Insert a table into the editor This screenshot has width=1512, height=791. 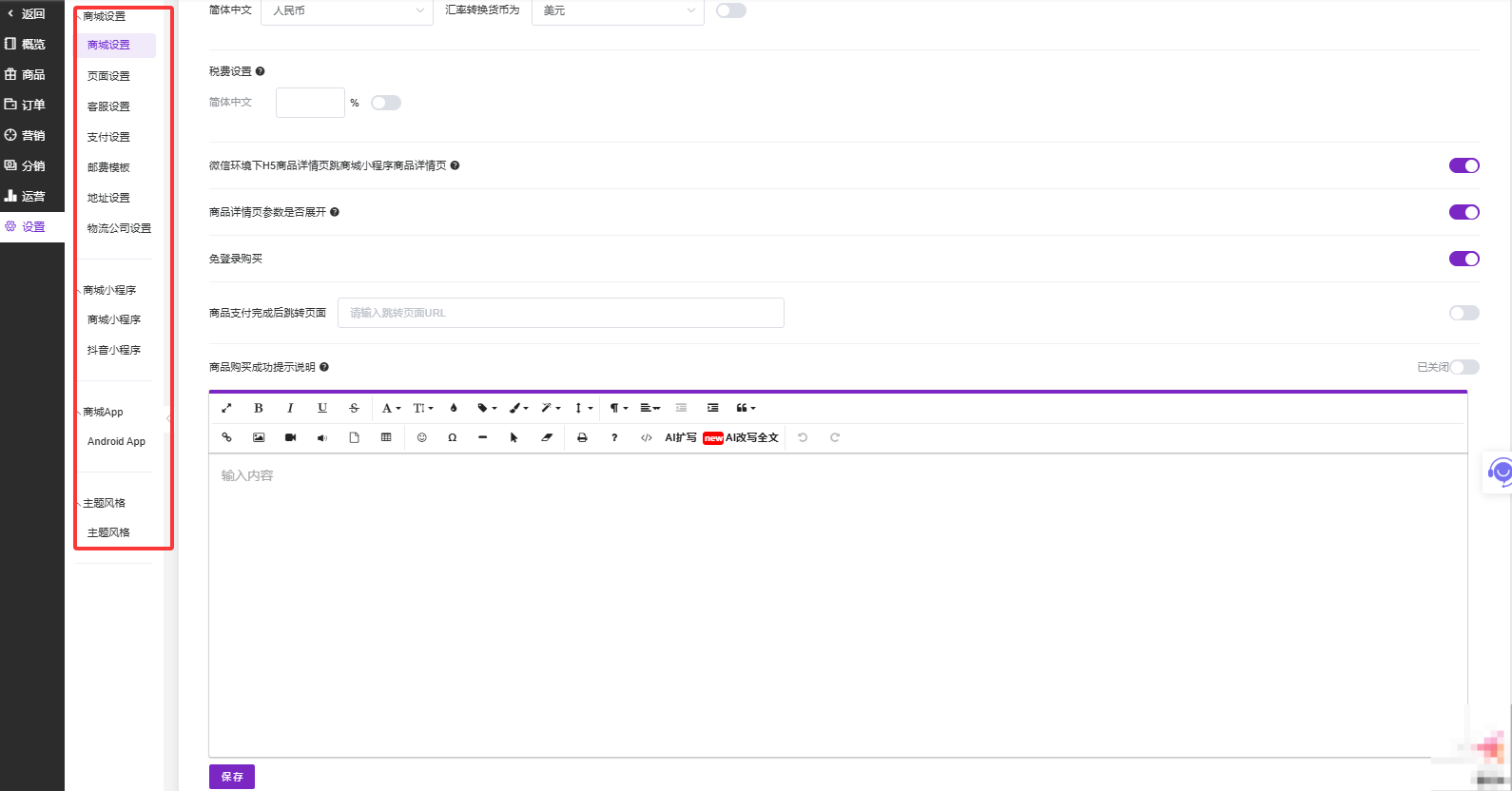[386, 437]
